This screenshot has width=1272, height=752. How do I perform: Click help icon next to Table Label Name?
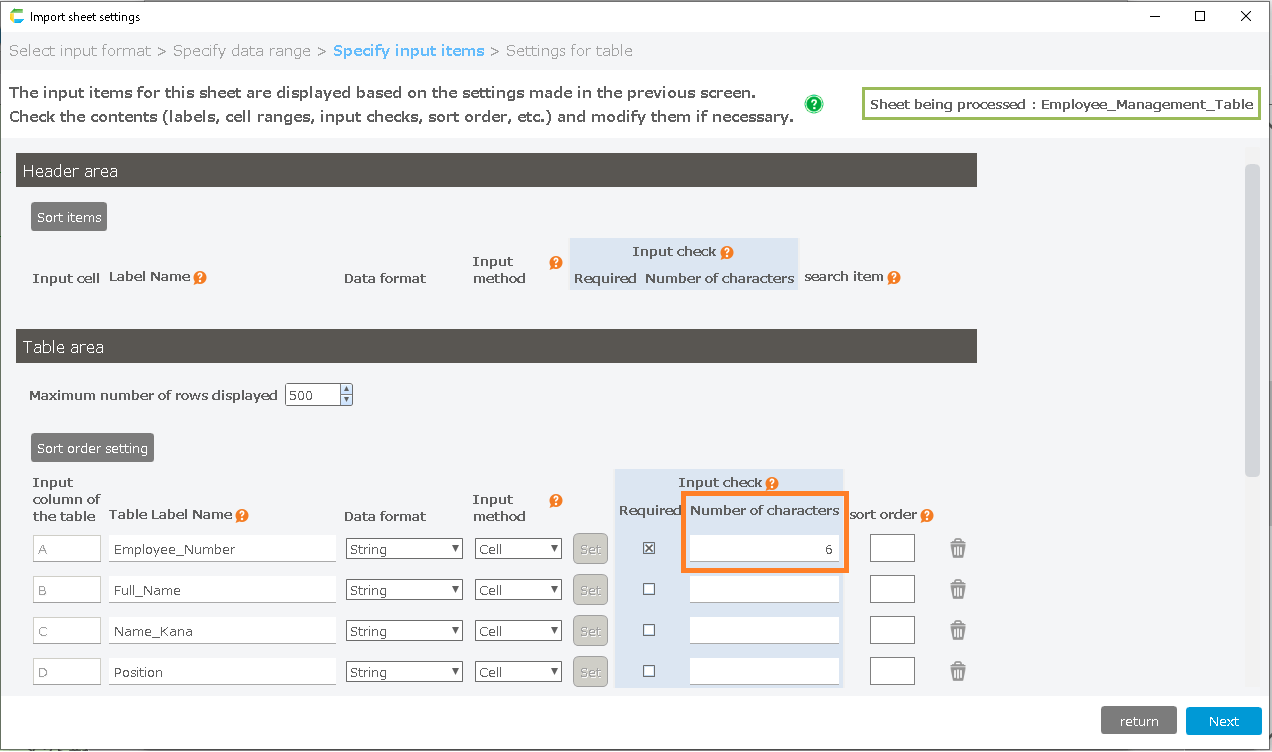[x=242, y=516]
